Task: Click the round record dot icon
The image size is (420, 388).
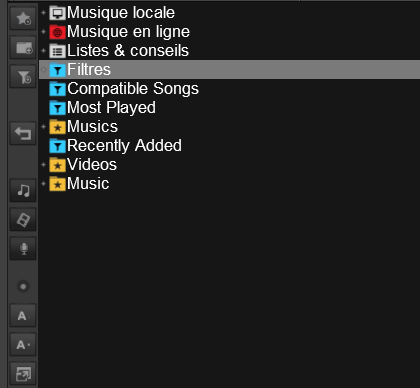Action: [23, 286]
